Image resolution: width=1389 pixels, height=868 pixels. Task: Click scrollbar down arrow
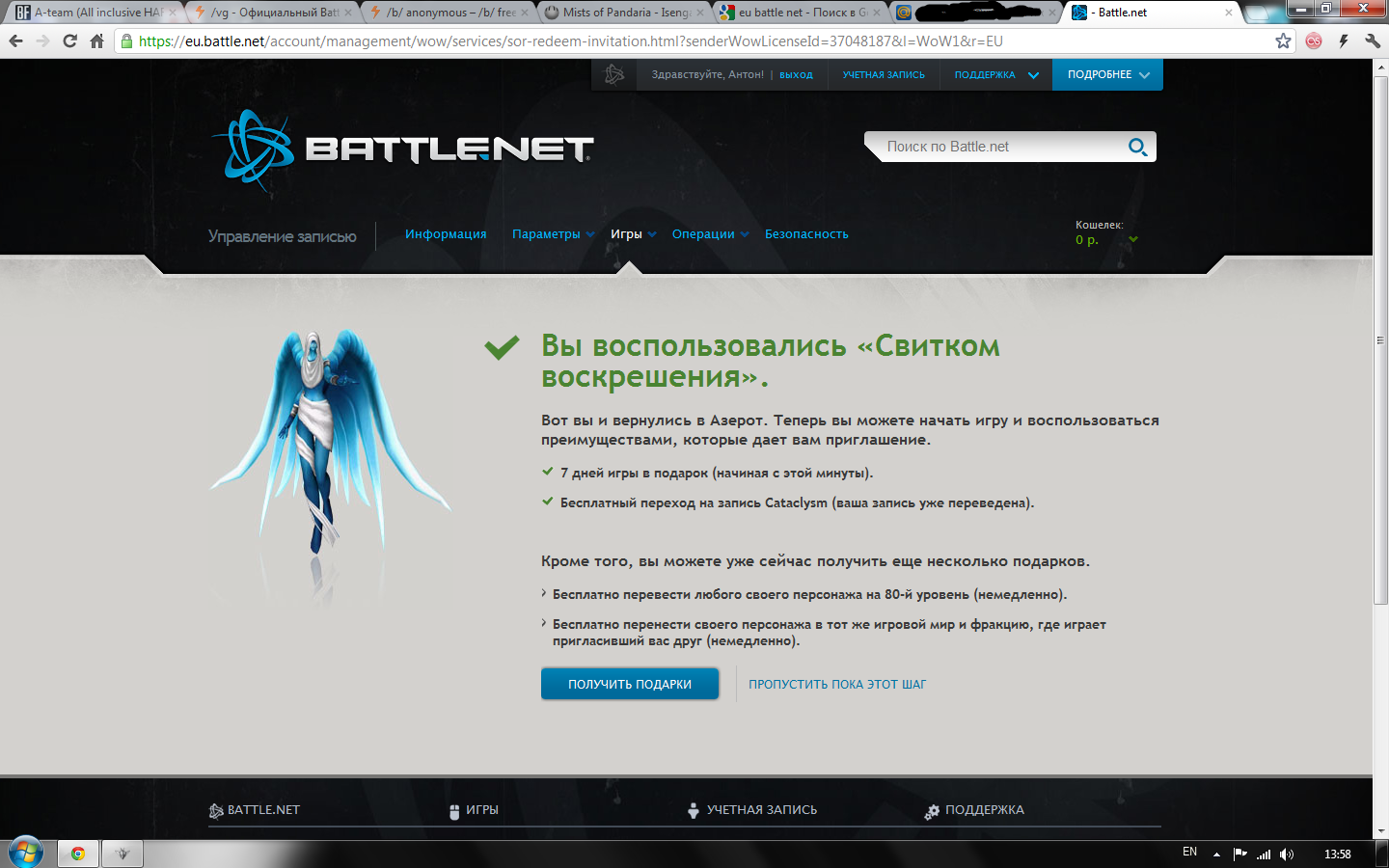click(1380, 831)
